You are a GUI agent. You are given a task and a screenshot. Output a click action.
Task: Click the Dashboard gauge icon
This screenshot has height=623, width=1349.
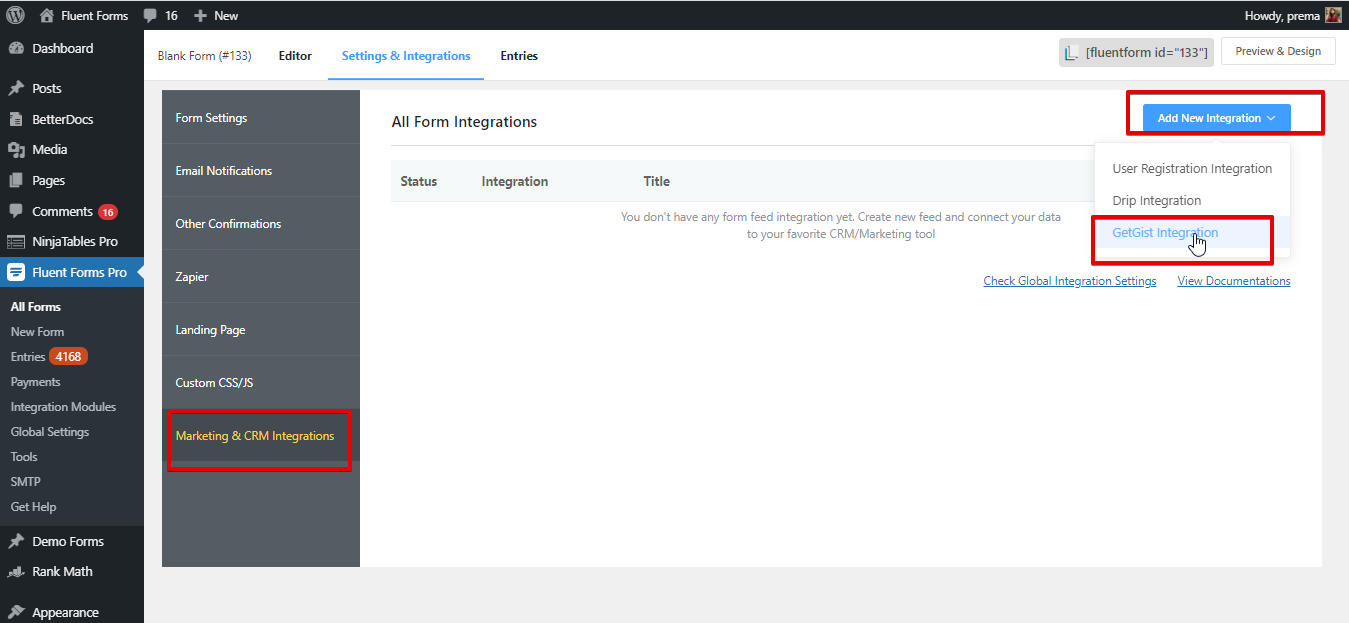pos(16,48)
